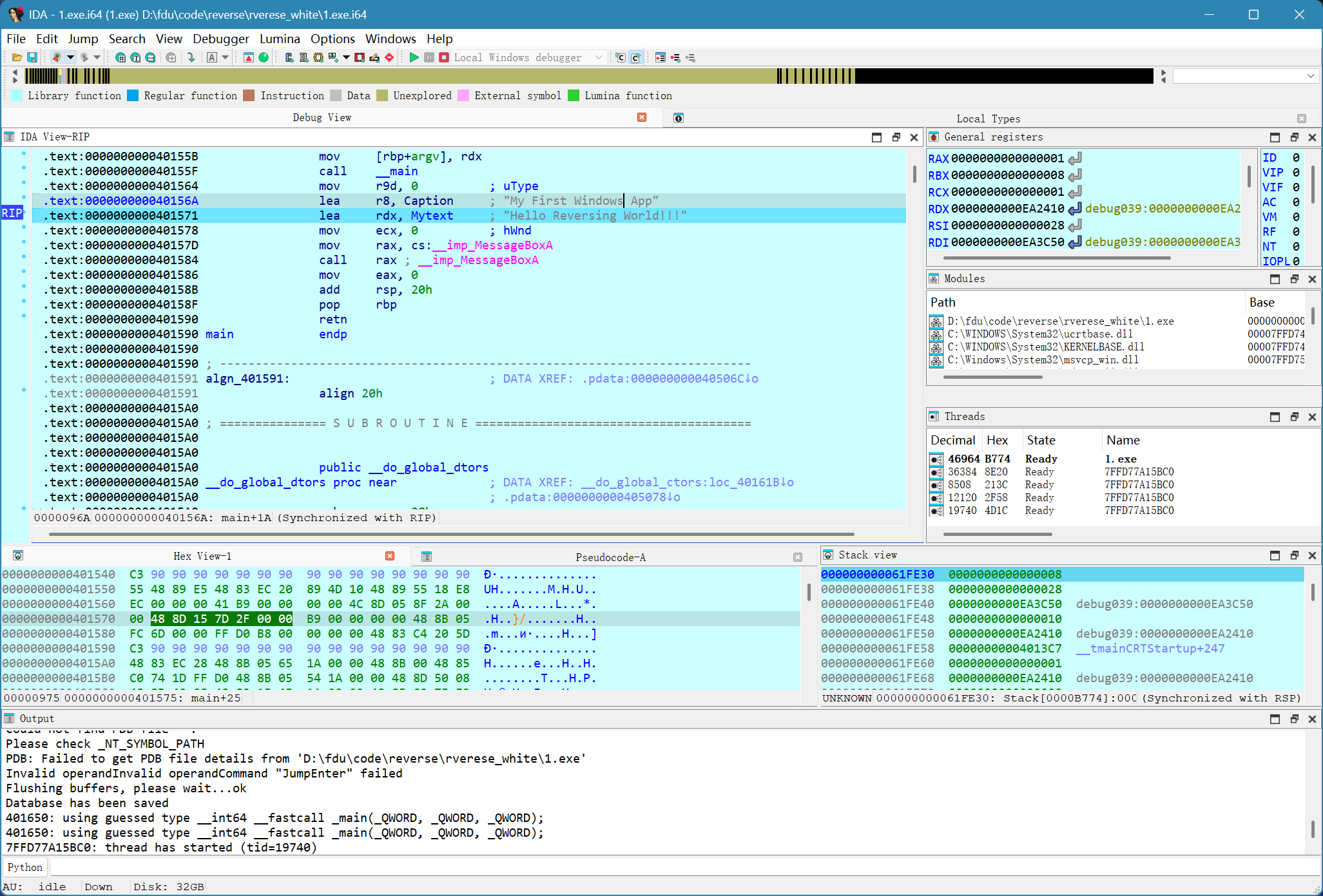The width and height of the screenshot is (1323, 896).
Task: Open the Debugger menu
Action: 220,39
